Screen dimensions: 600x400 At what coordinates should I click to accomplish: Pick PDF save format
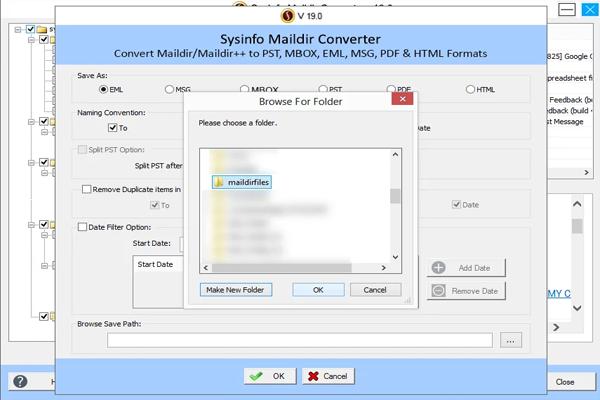pyautogui.click(x=391, y=89)
